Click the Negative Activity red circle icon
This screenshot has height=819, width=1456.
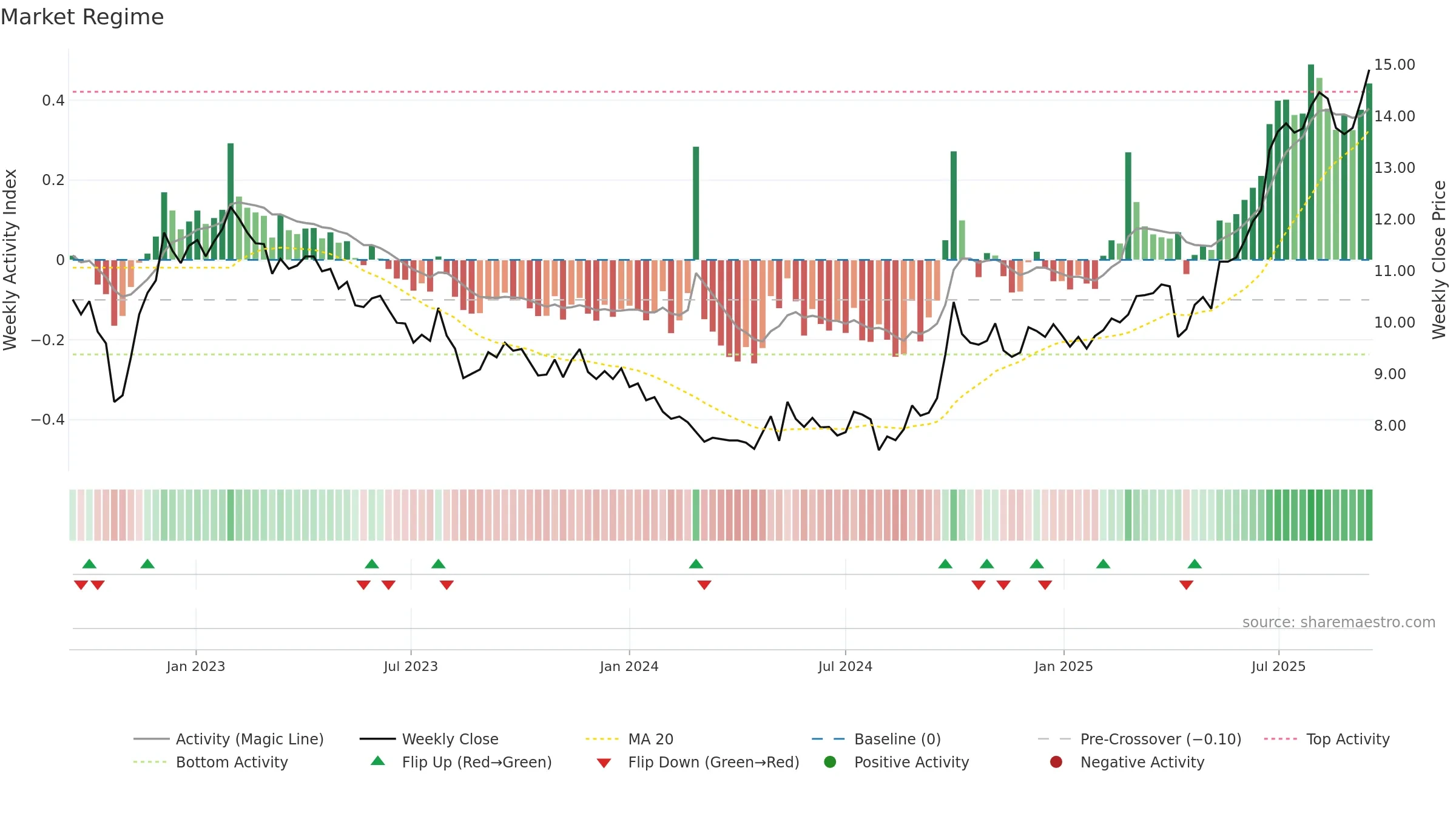coord(1056,761)
